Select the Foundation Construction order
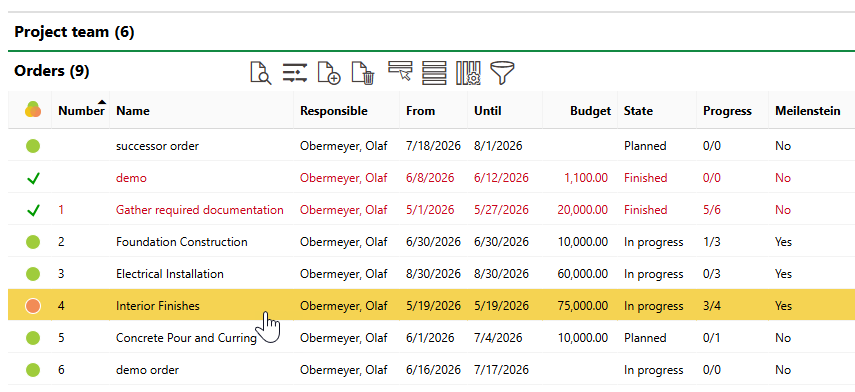This screenshot has width=855, height=392. (182, 242)
